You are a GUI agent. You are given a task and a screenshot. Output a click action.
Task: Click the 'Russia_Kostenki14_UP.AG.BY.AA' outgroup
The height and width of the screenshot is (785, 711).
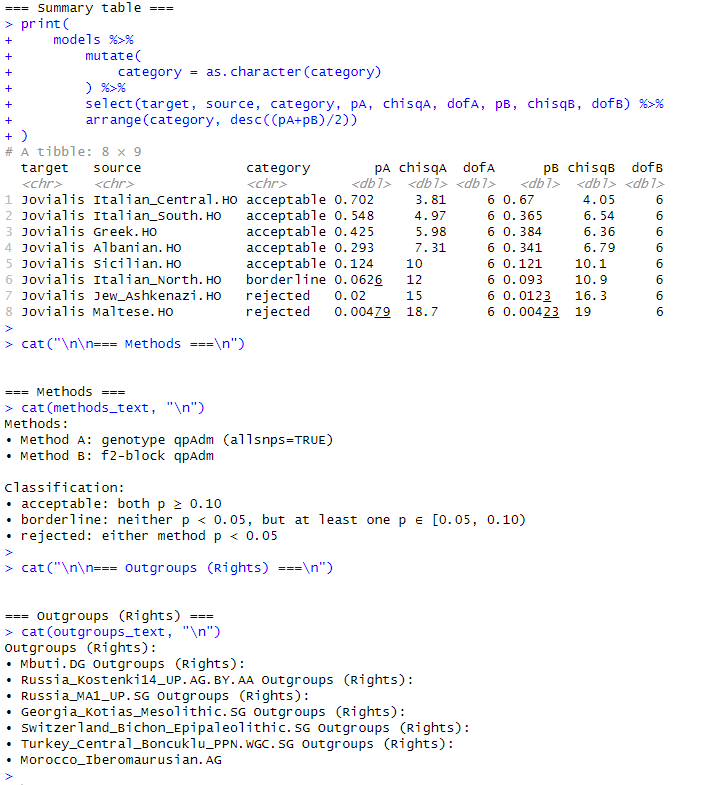(137, 680)
